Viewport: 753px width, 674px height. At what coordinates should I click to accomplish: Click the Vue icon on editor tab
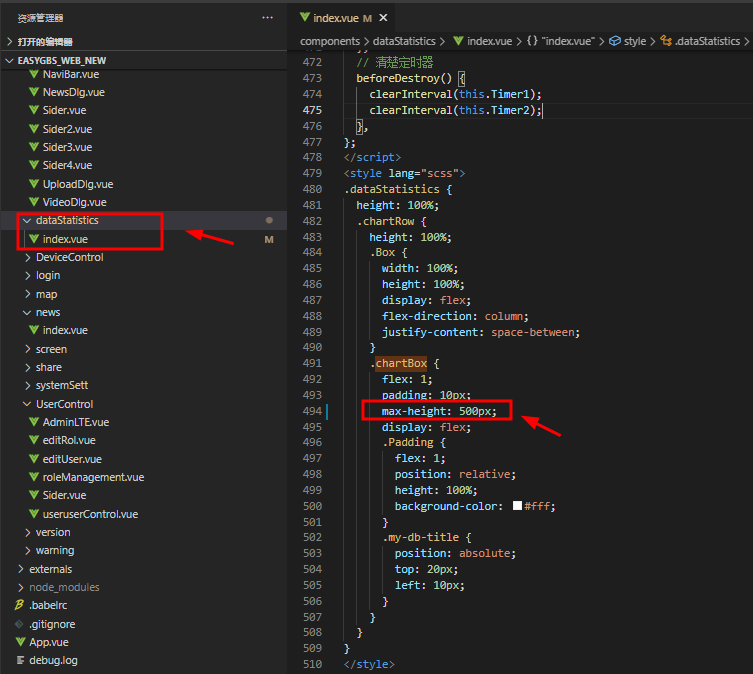click(304, 17)
